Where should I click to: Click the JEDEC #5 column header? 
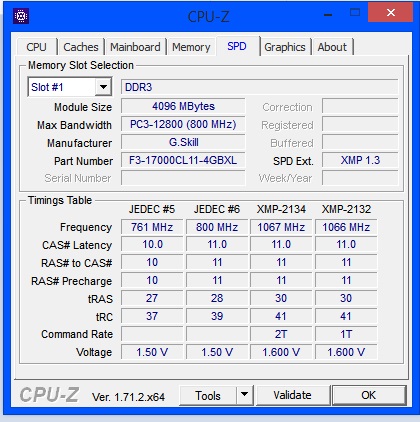(x=152, y=209)
